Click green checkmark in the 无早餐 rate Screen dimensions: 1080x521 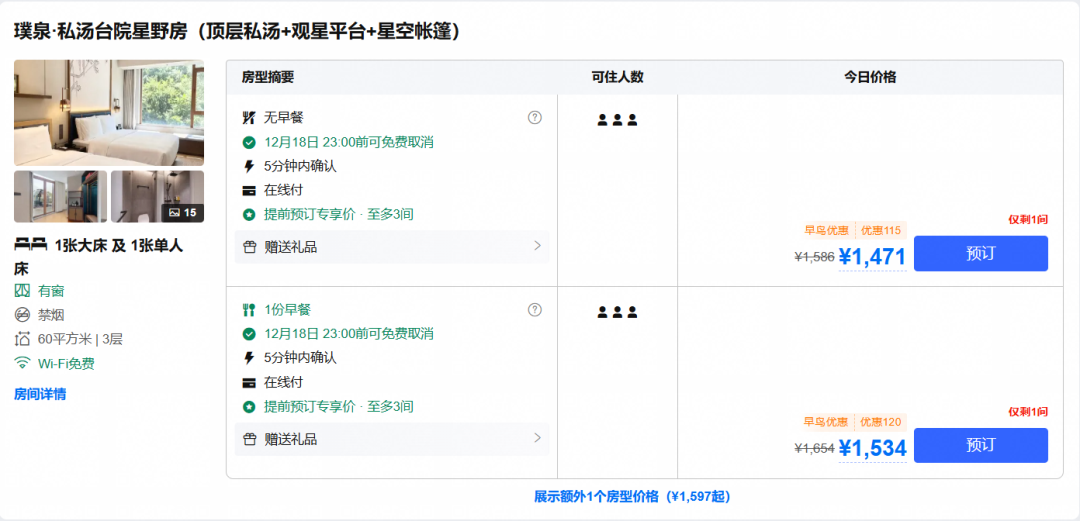249,143
